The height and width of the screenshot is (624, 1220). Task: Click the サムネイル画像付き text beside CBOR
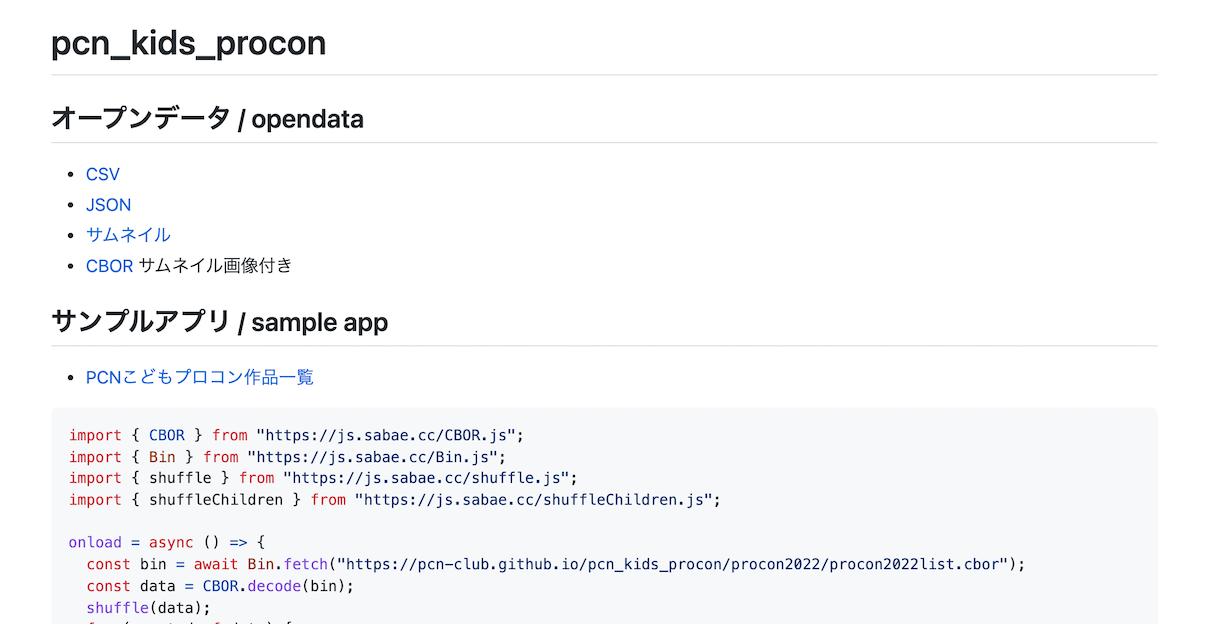[215, 266]
